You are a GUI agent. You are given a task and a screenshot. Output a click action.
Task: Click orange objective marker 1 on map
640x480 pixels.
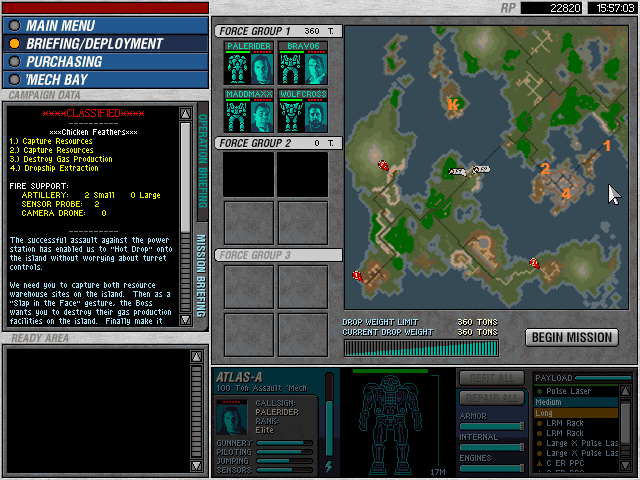tap(607, 146)
